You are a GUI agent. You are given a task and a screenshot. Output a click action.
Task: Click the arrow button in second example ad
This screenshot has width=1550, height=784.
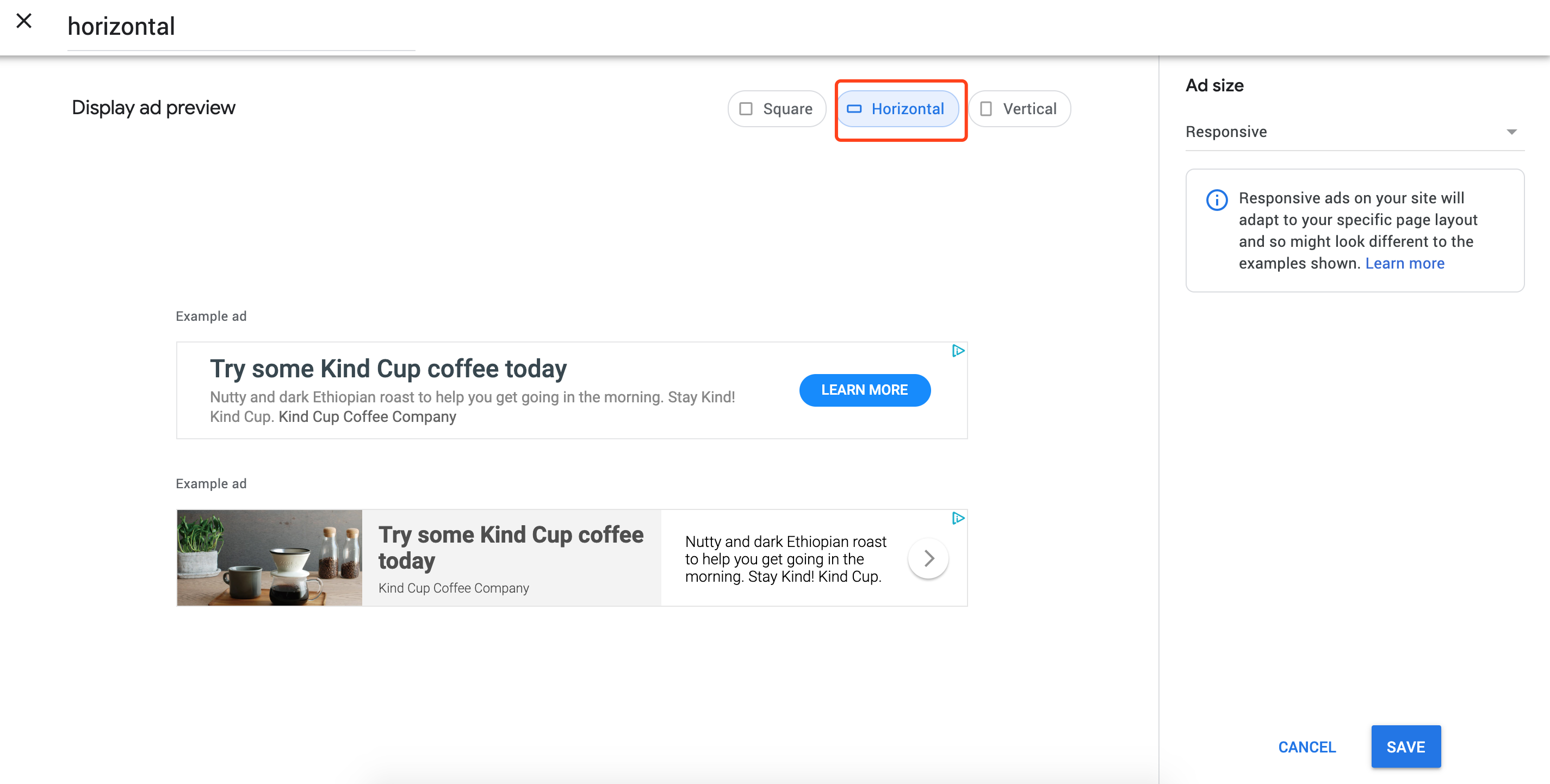928,558
